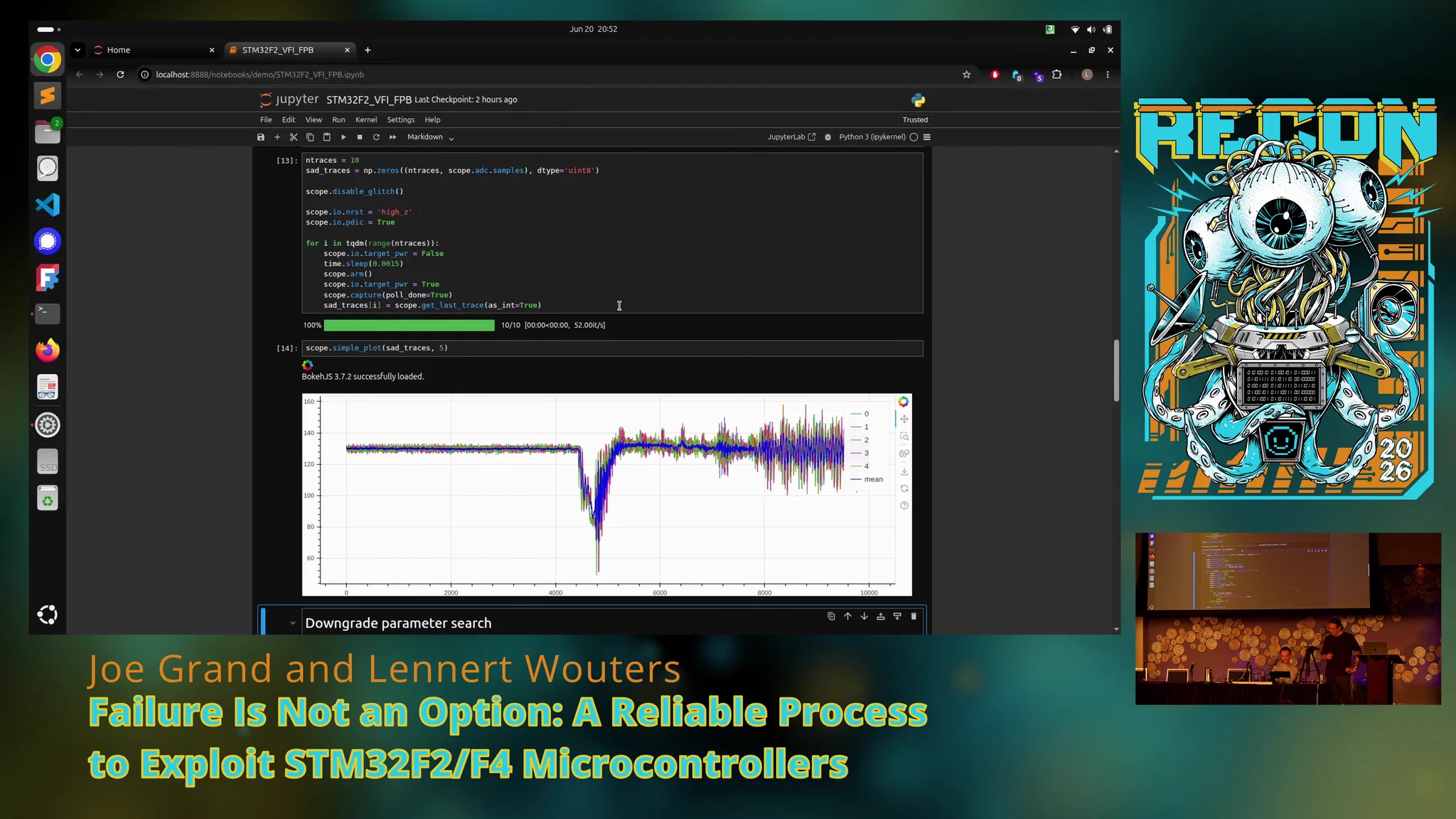
Task: Run the selected cell with the play icon
Action: (343, 137)
